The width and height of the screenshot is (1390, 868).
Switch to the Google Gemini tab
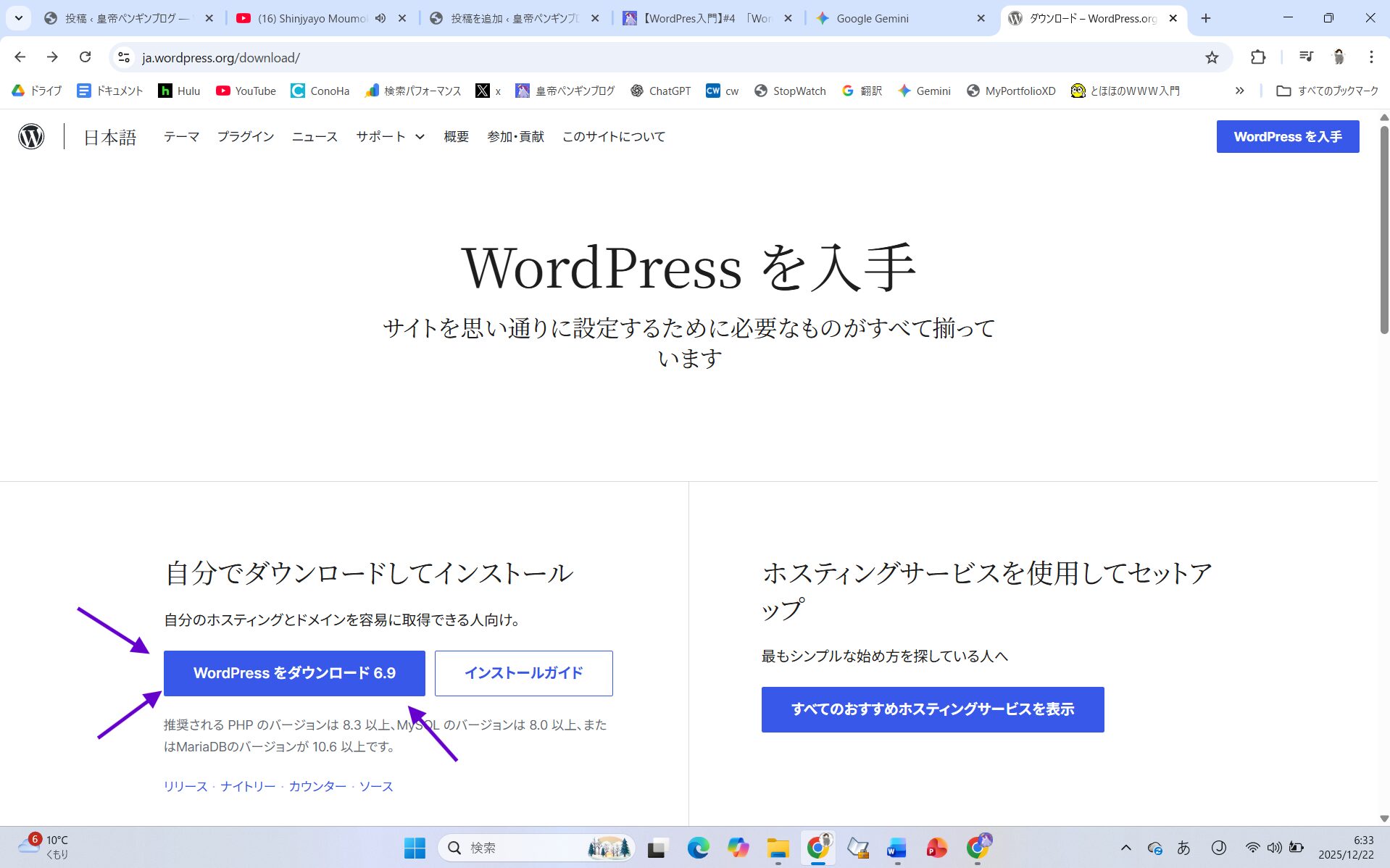[x=872, y=18]
